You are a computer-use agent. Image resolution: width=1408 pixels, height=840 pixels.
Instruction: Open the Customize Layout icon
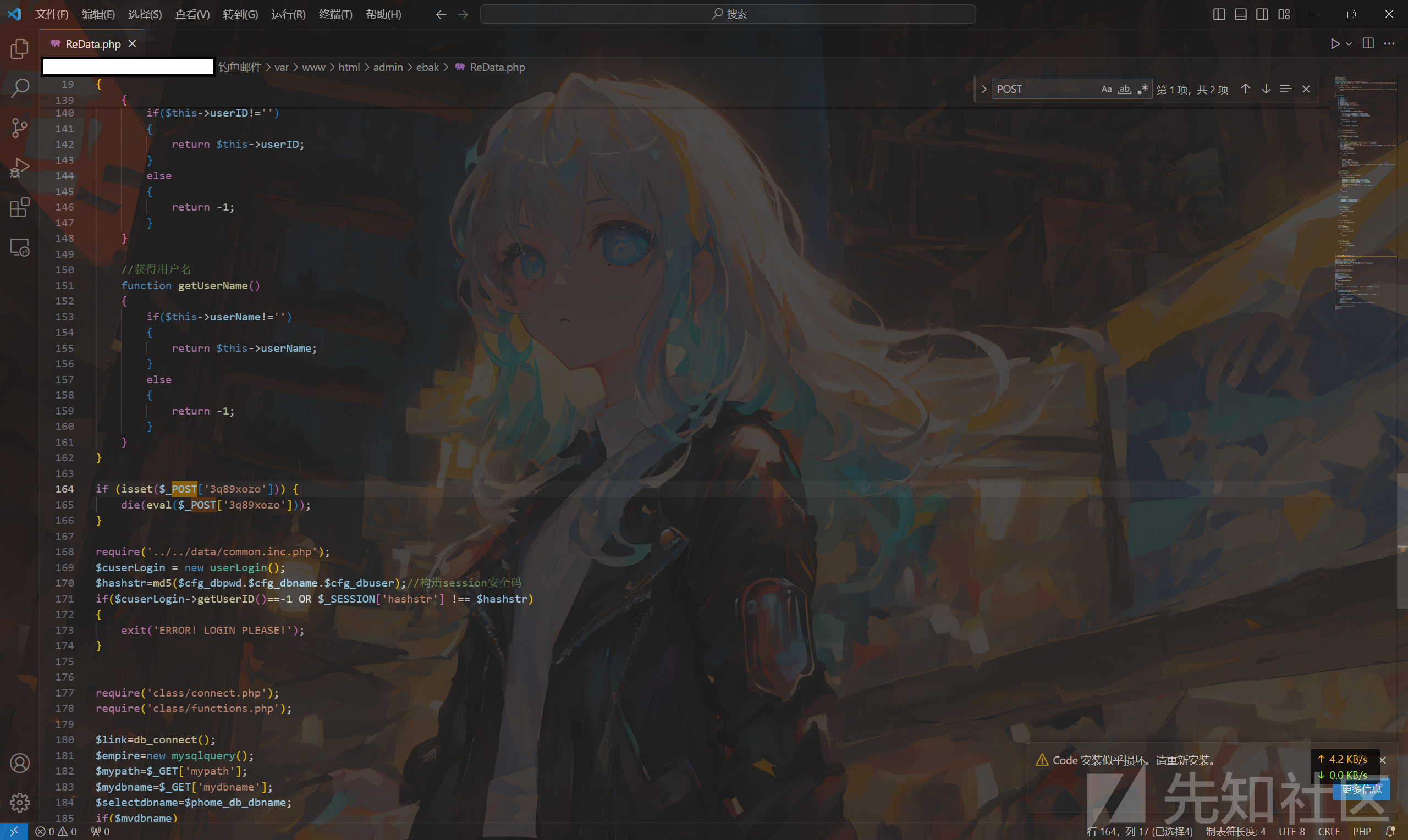(x=1284, y=14)
